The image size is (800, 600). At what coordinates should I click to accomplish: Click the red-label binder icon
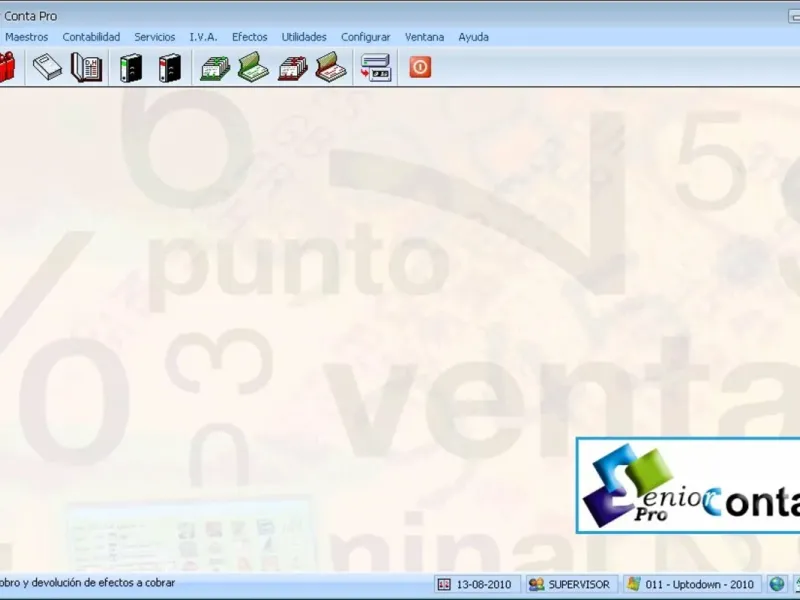point(169,67)
